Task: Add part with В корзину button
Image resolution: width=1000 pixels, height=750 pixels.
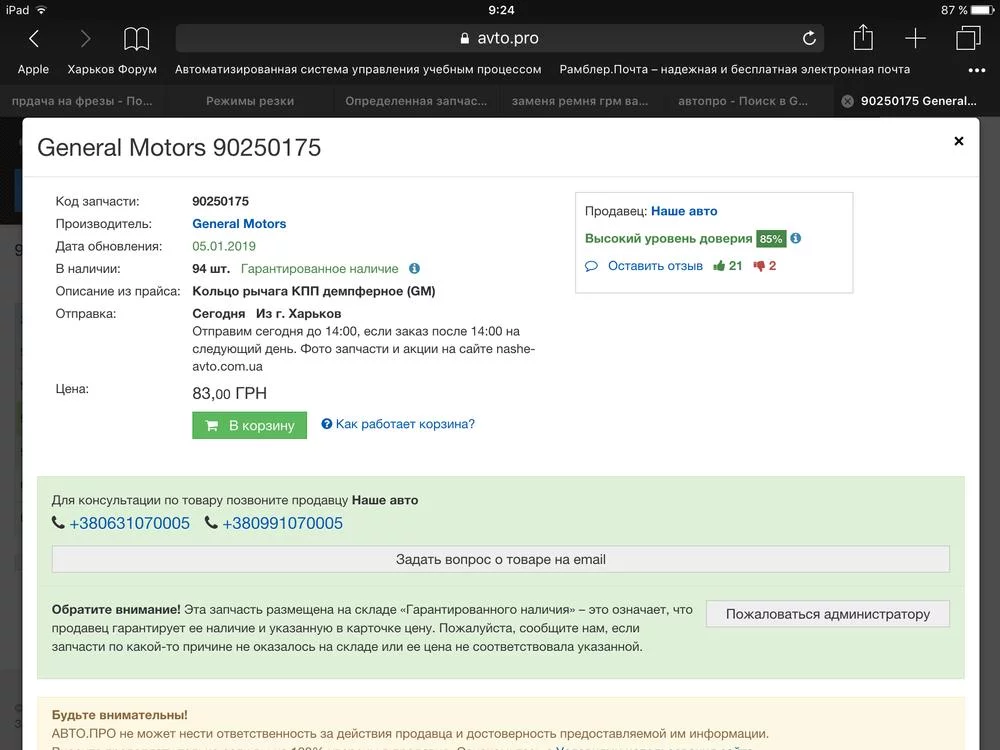Action: [x=249, y=425]
